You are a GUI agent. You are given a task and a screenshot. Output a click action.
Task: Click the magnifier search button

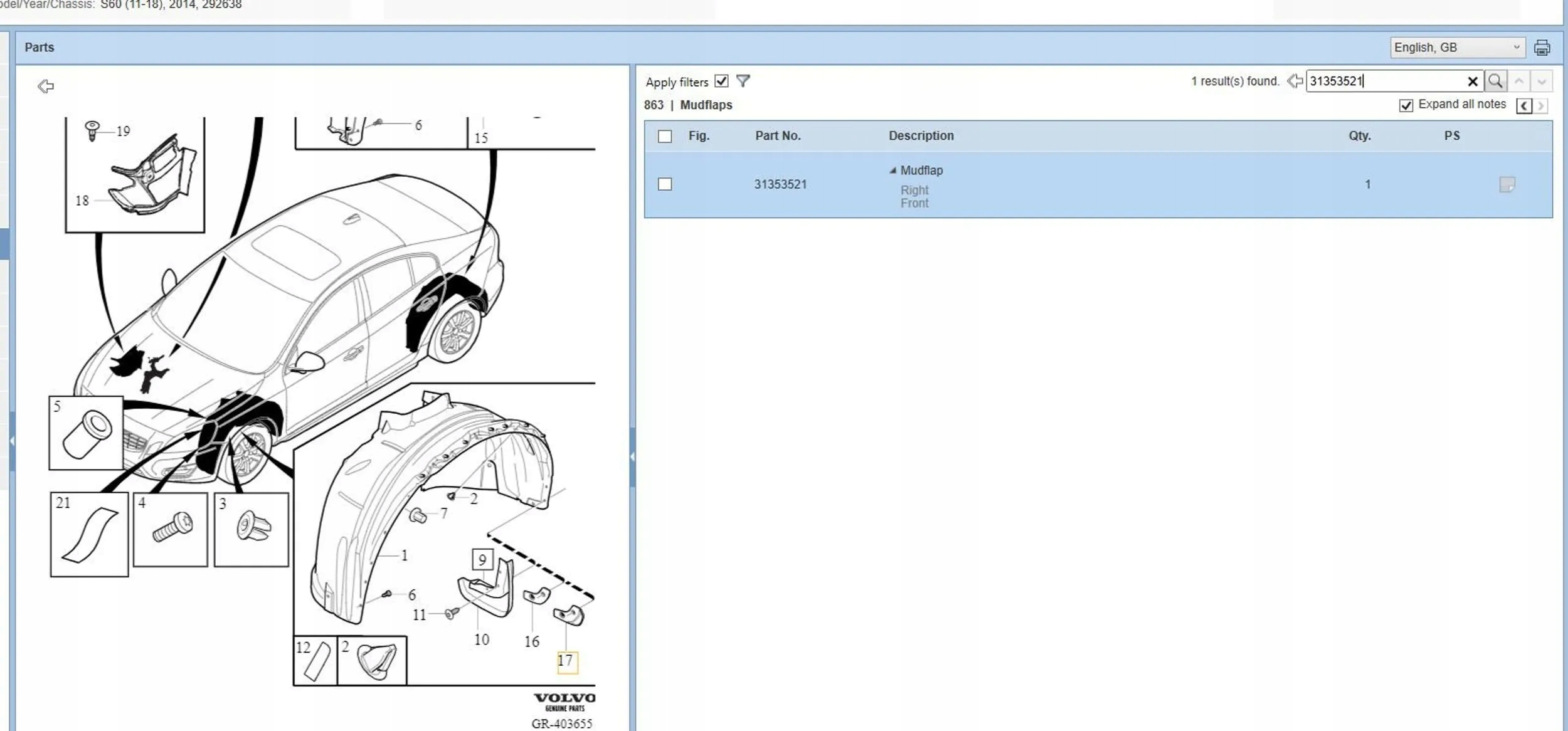(1495, 81)
